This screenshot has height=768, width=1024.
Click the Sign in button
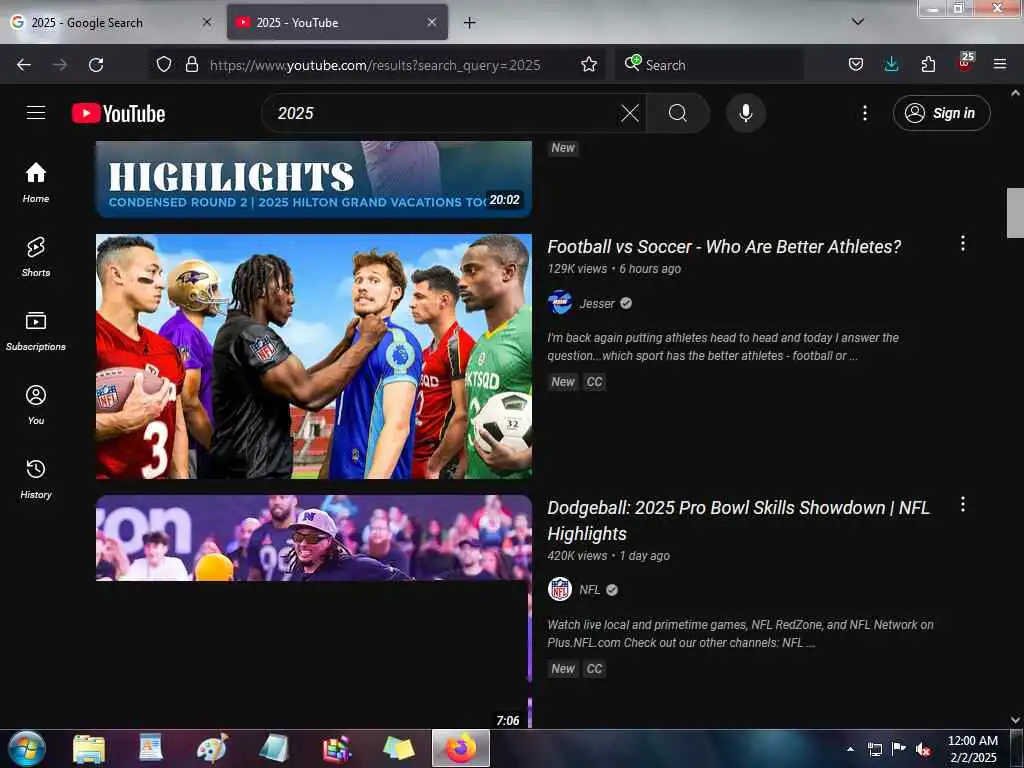(941, 113)
